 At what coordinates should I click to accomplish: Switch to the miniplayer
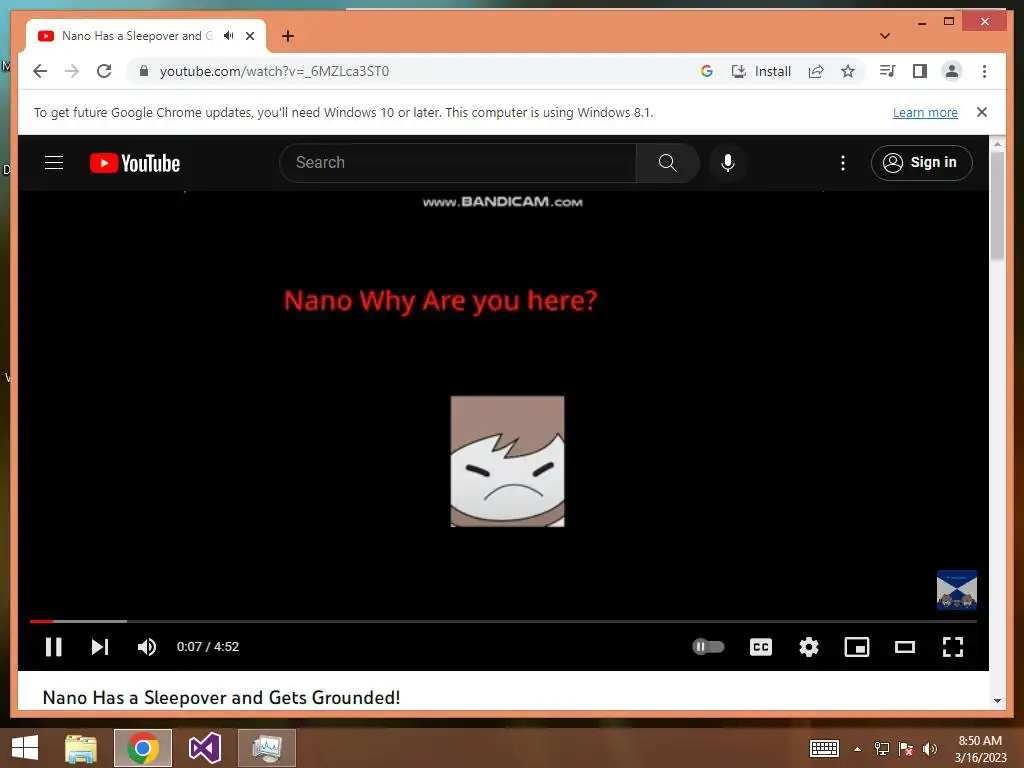857,647
